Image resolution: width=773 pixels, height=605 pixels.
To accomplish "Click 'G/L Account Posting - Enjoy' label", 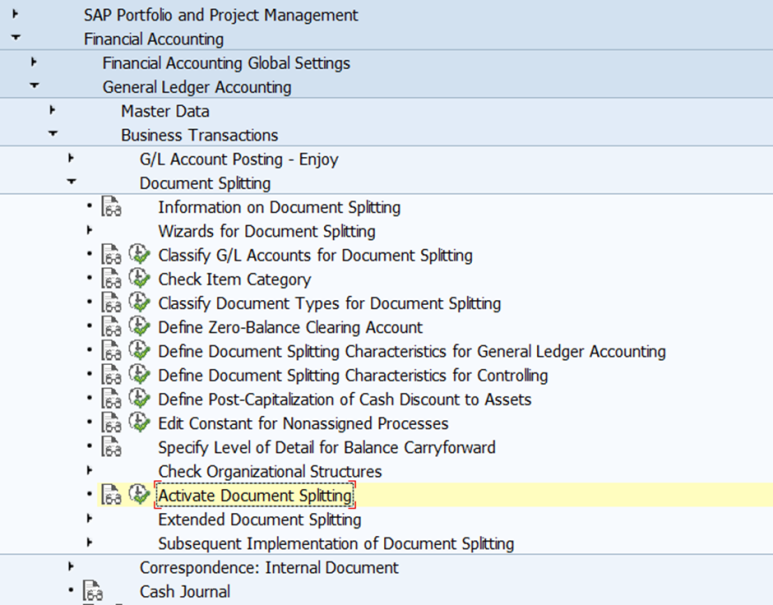I will [239, 159].
